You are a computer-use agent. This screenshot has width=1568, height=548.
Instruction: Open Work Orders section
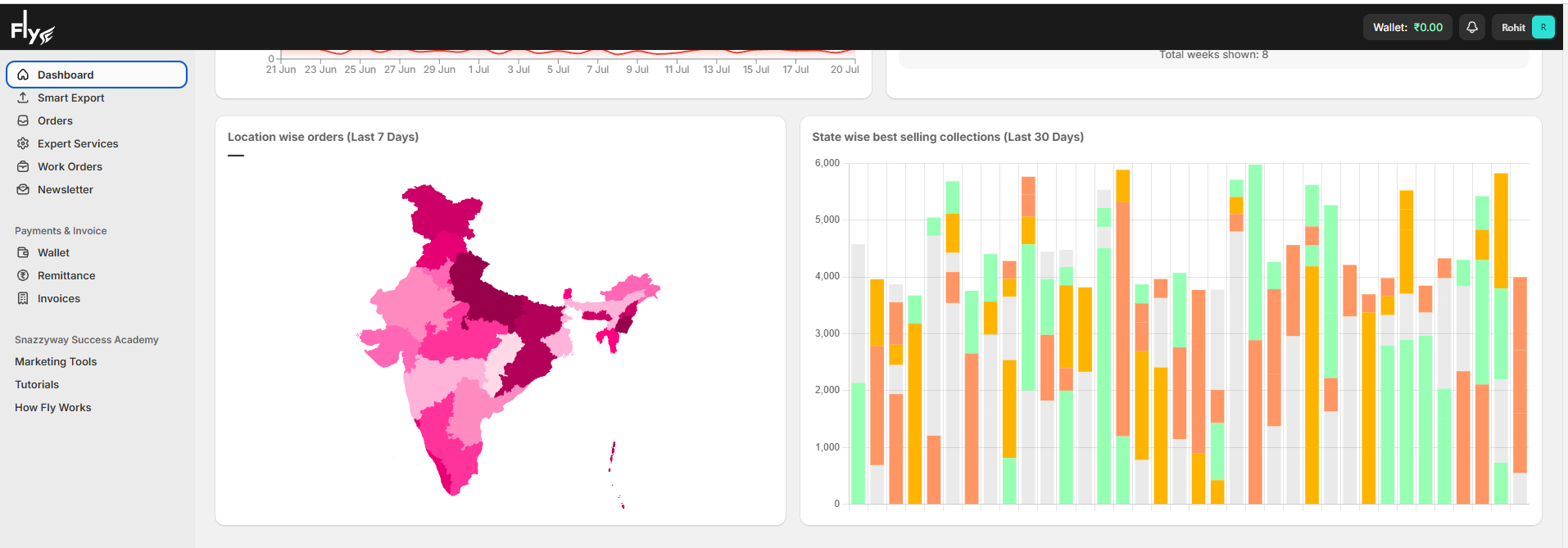(70, 166)
